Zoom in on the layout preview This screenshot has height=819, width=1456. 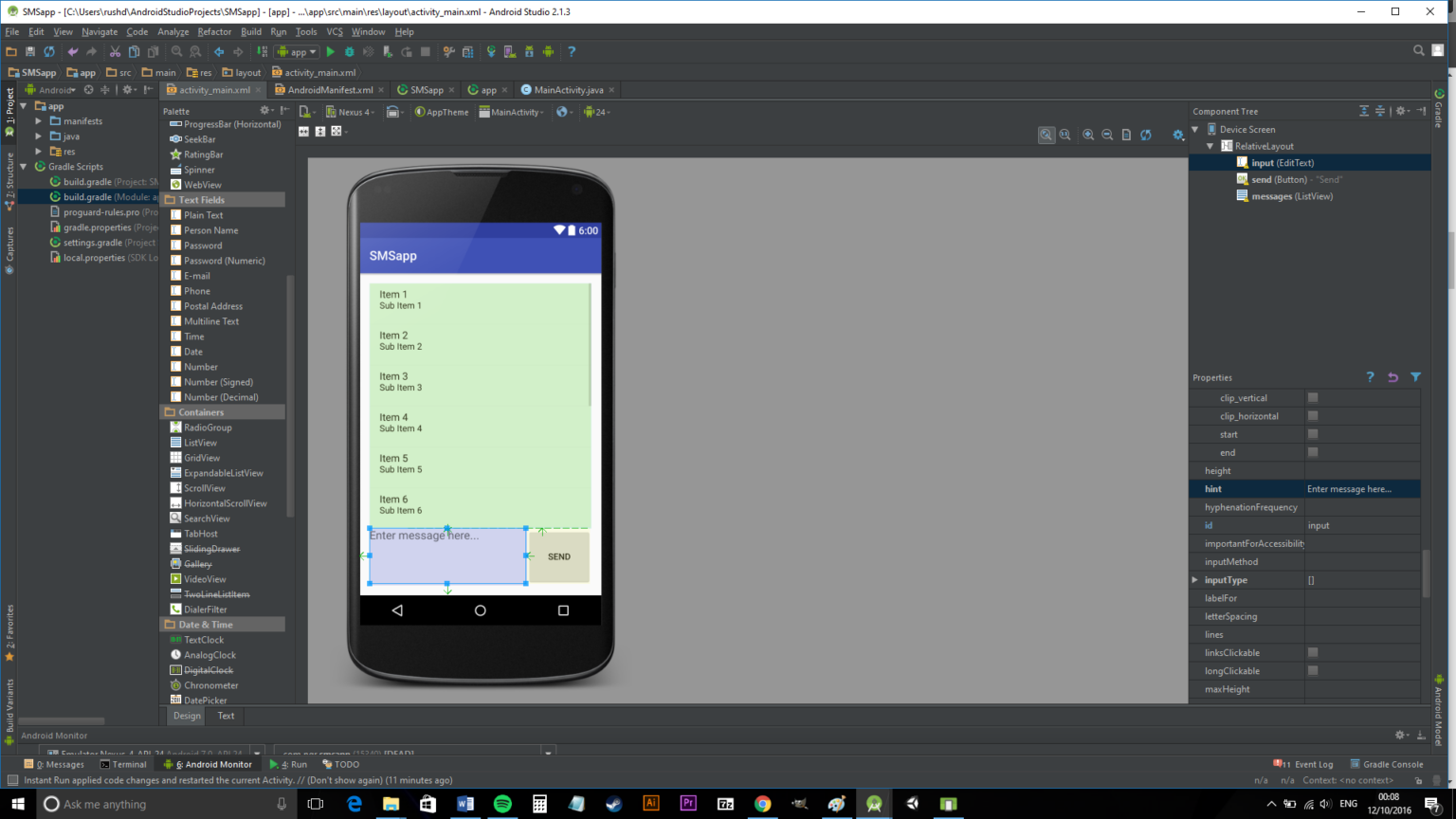1087,135
